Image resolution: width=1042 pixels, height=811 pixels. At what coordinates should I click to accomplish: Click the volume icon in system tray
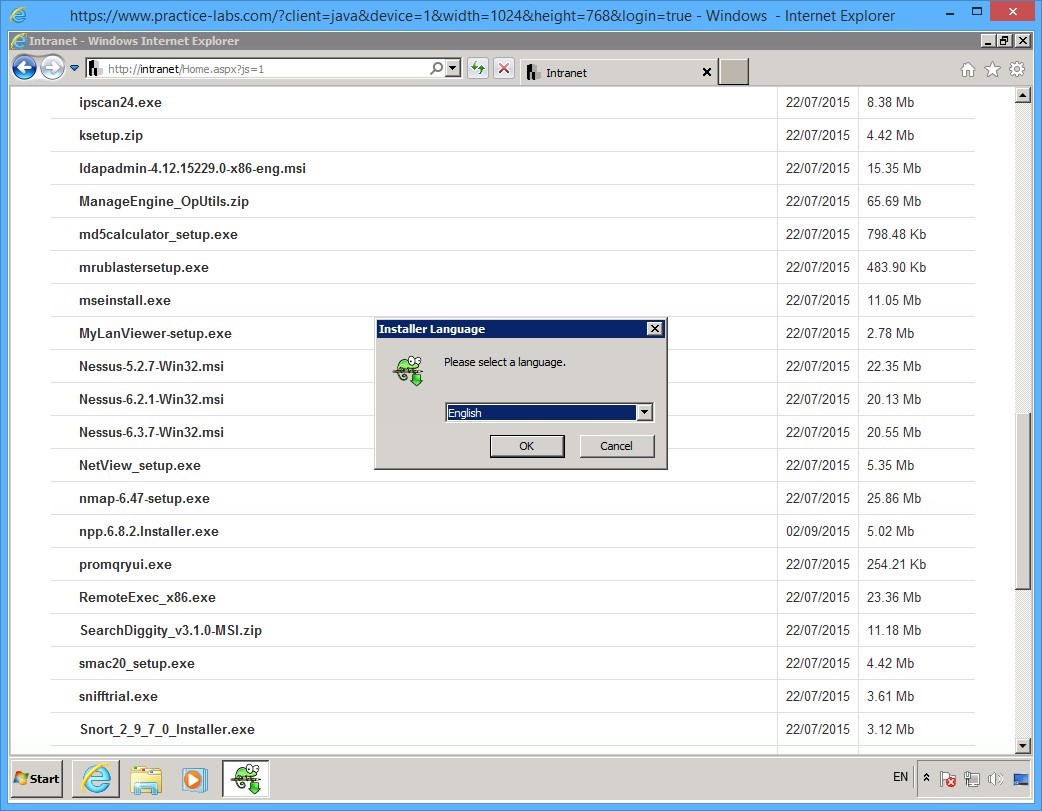coord(996,778)
